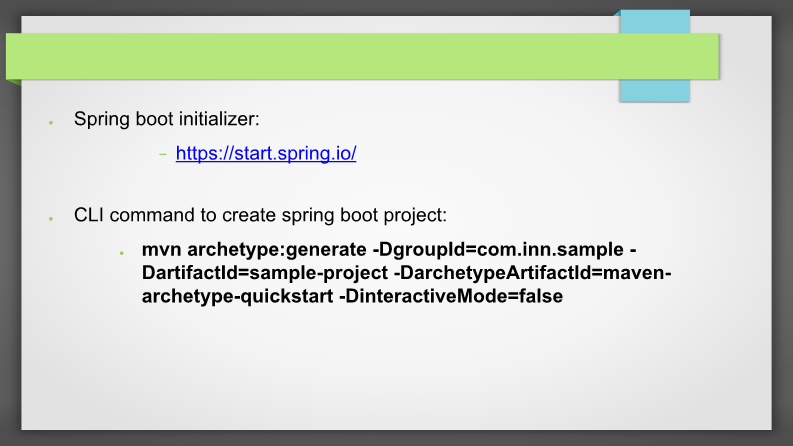Click green bullet beside CLI command line
This screenshot has width=793, height=446.
pos(51,218)
